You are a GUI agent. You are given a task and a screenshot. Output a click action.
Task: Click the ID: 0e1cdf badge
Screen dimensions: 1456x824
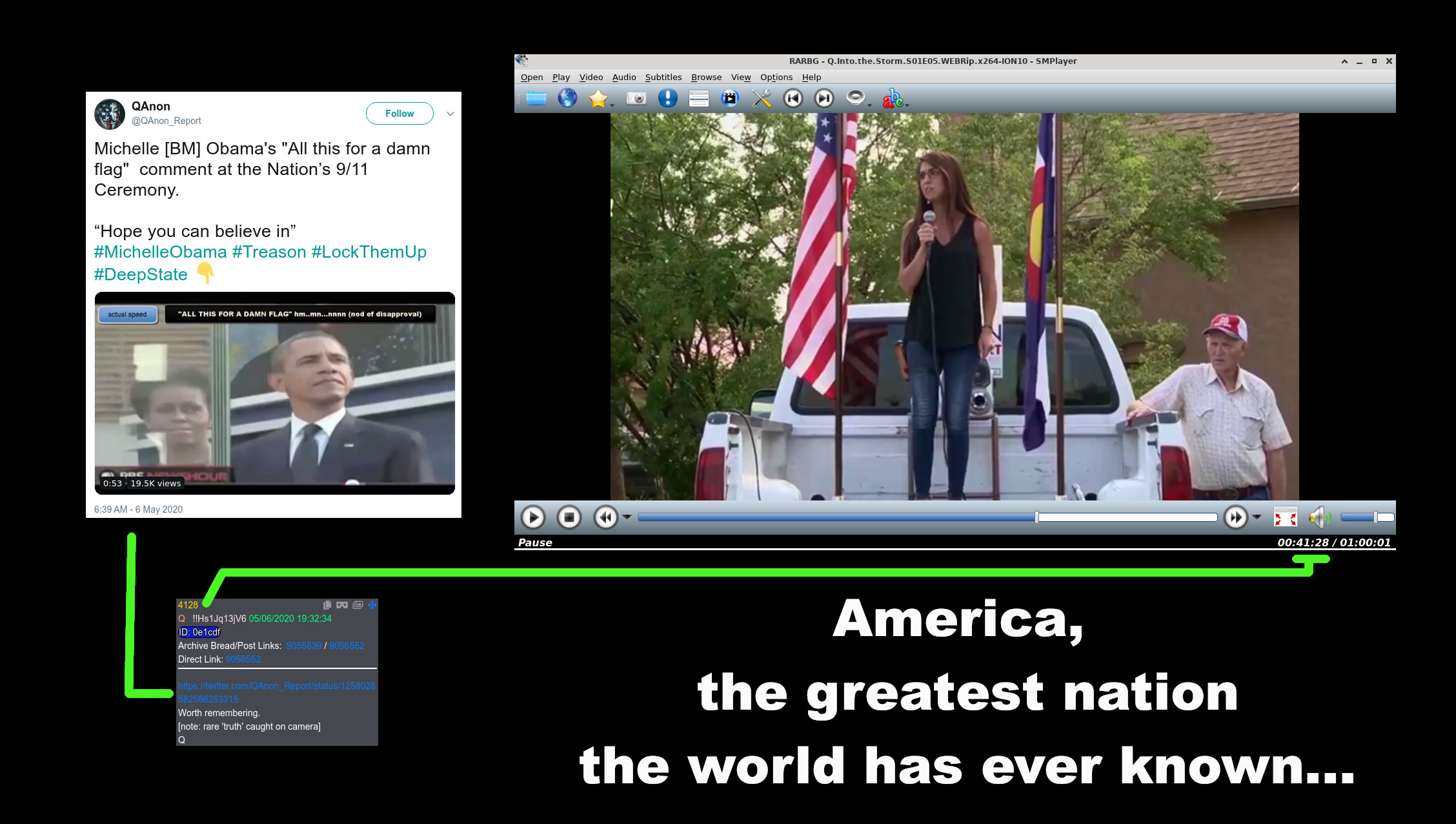tap(199, 632)
